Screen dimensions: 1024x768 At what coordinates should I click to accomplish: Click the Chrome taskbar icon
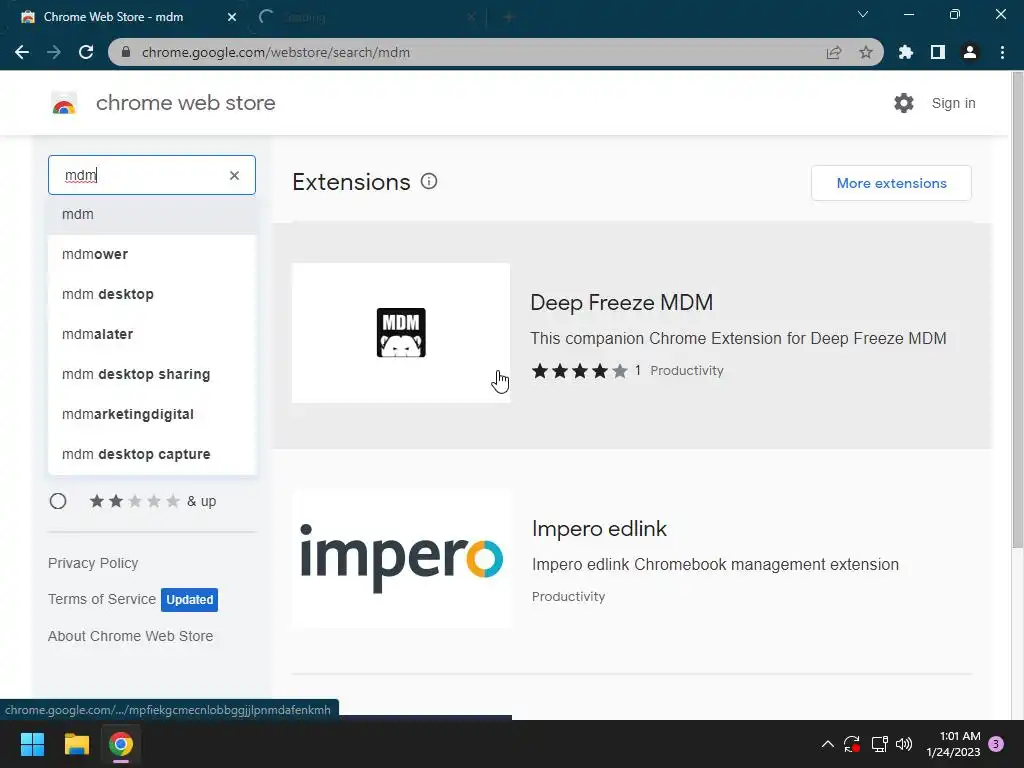point(121,744)
